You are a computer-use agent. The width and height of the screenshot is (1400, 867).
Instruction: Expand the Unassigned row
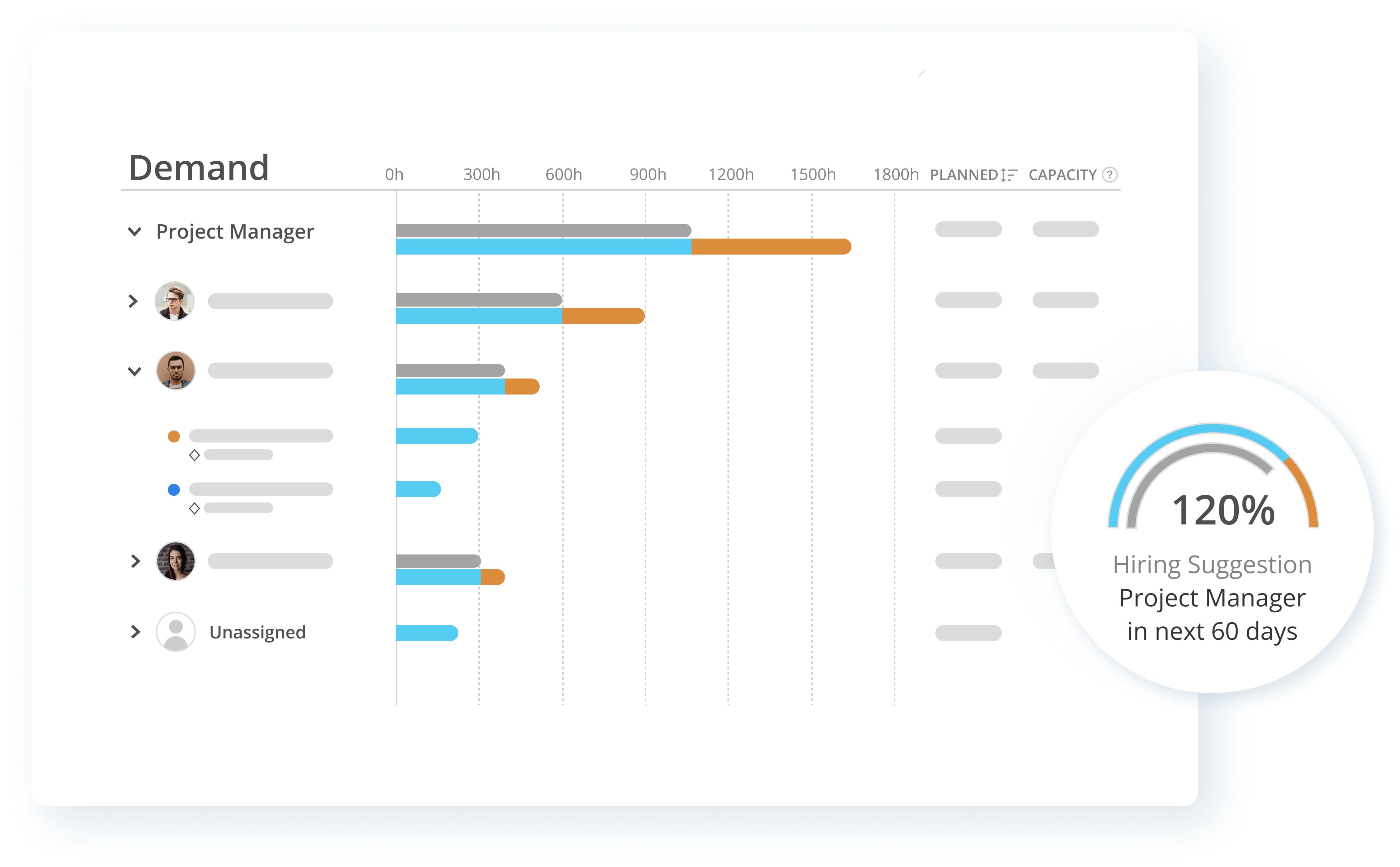click(135, 632)
